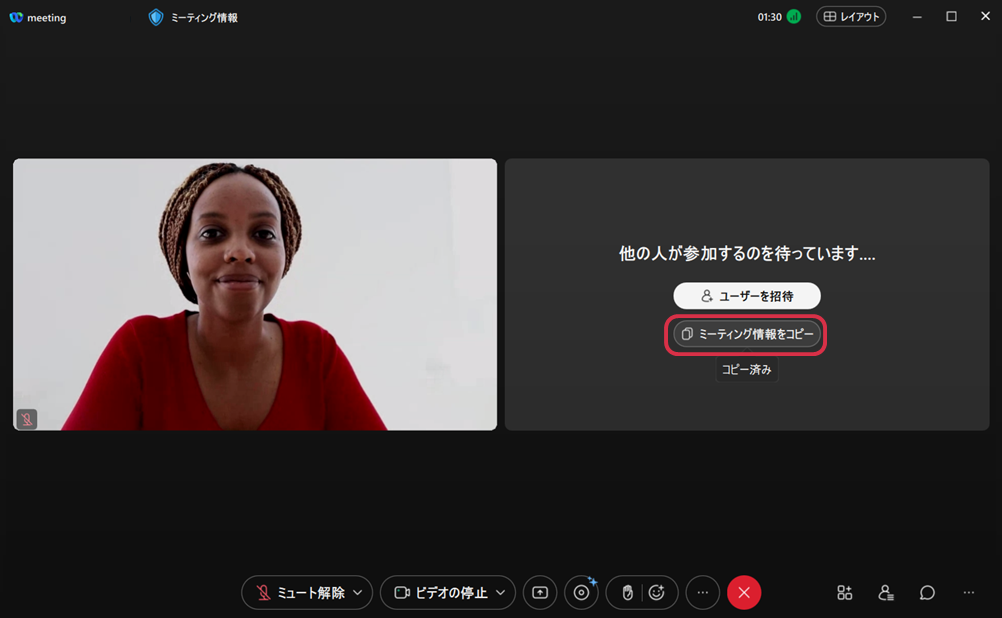Expand video options arrow beside ビデオの停止

click(501, 593)
